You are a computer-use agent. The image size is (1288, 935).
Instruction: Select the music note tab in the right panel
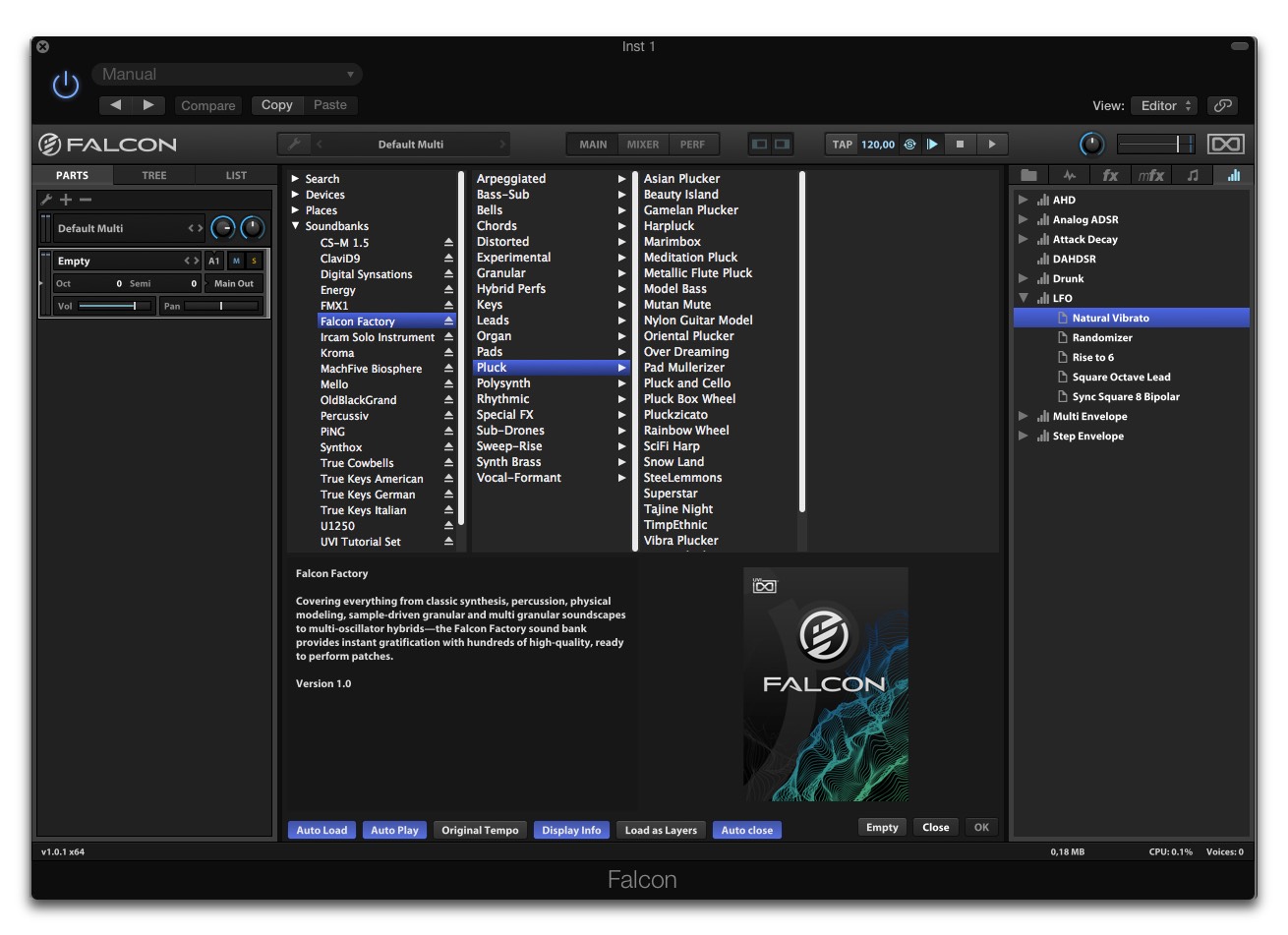[1191, 175]
